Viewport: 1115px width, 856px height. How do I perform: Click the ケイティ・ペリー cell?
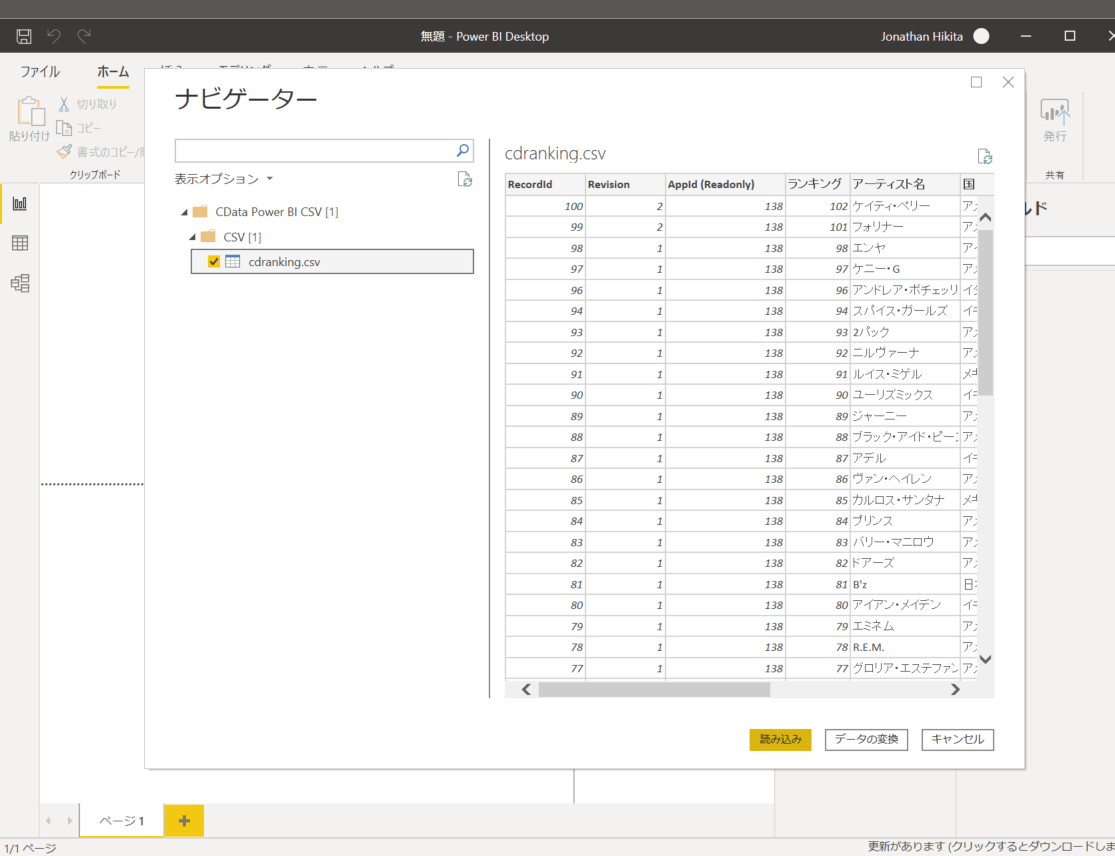(905, 206)
